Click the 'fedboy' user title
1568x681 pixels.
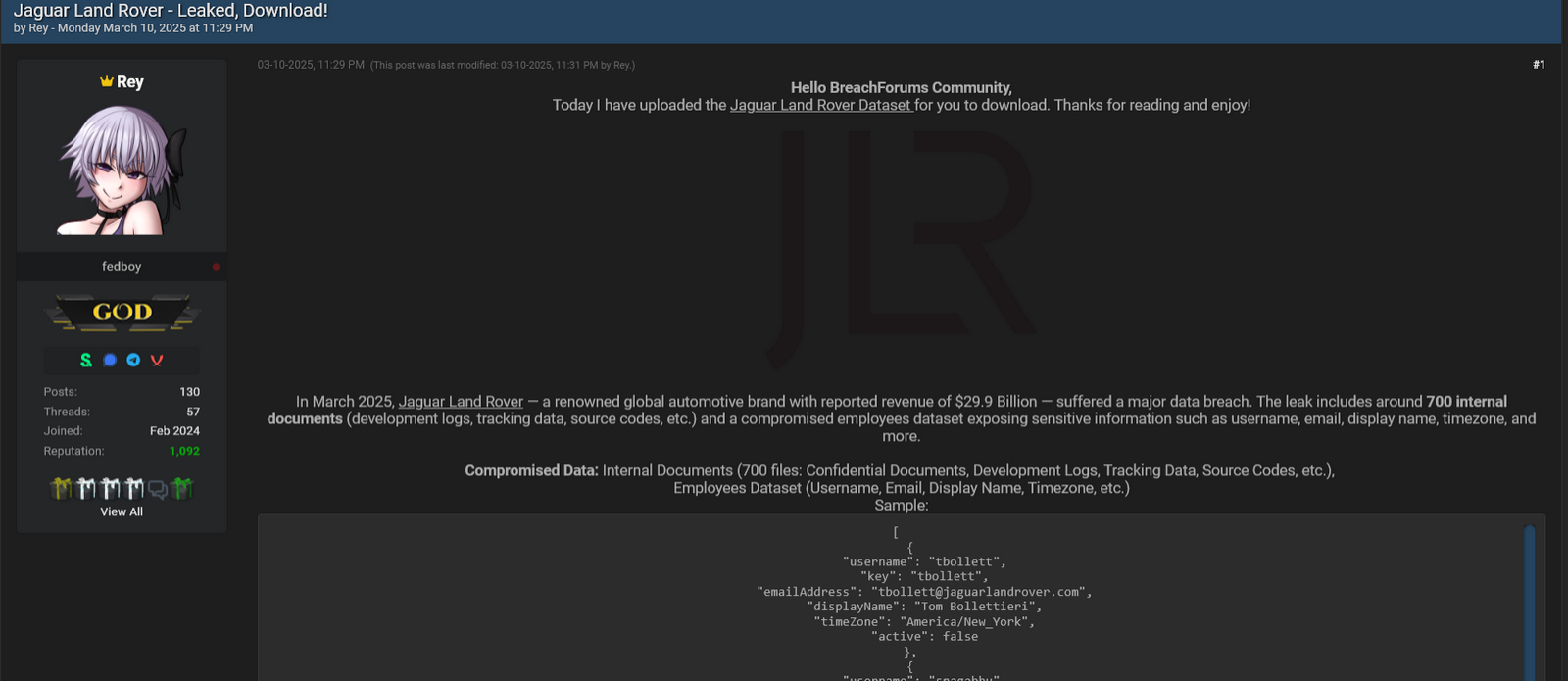[x=122, y=267]
